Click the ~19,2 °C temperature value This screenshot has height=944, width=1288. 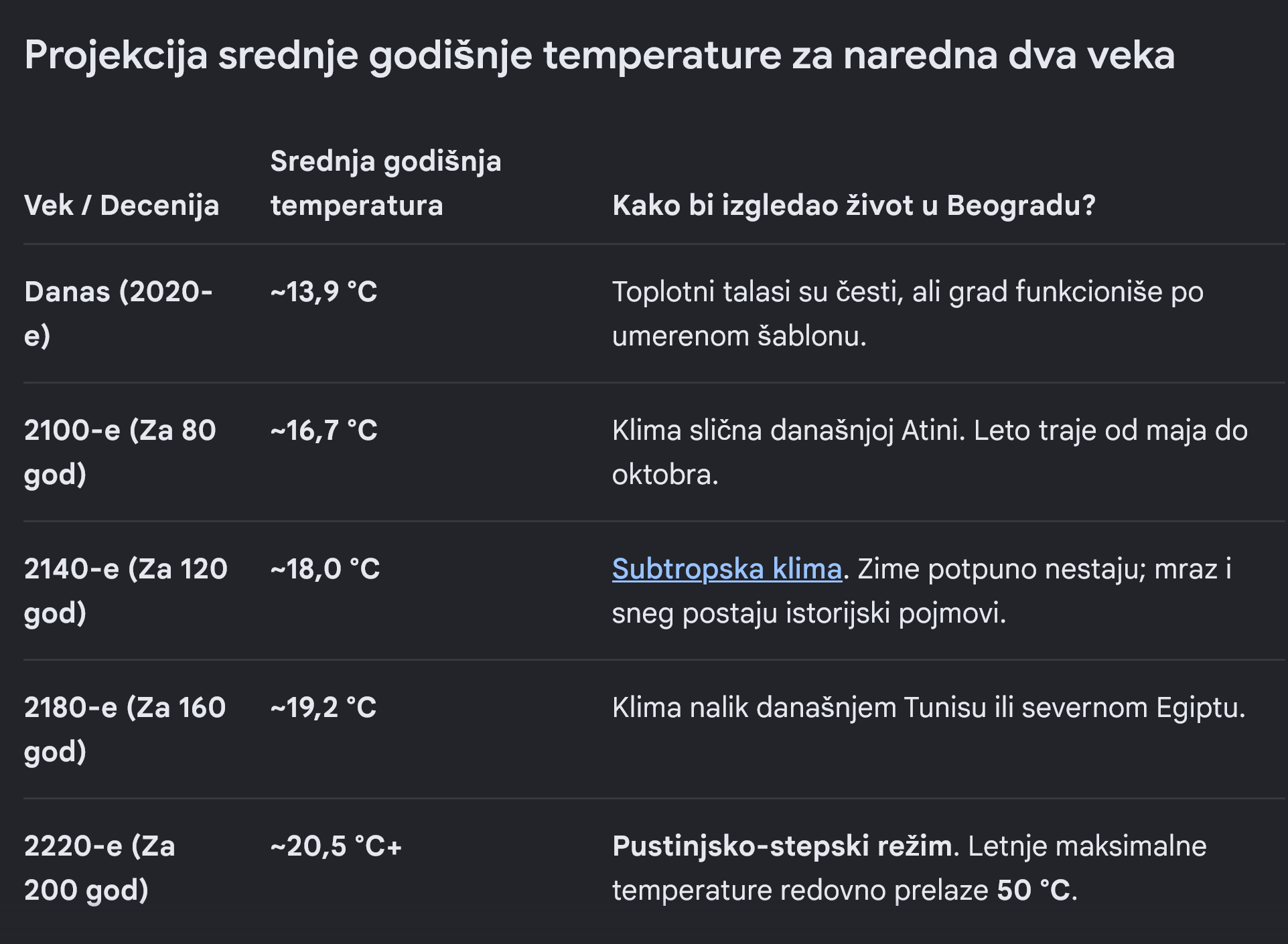click(x=324, y=708)
